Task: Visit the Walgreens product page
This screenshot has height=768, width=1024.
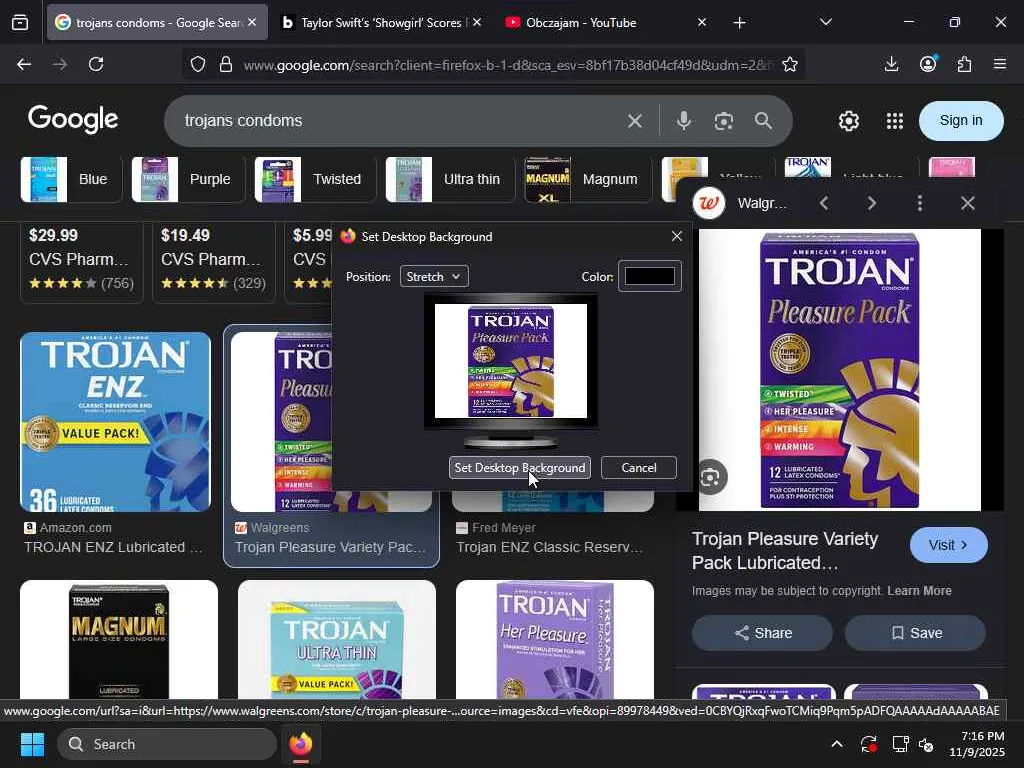Action: tap(948, 545)
